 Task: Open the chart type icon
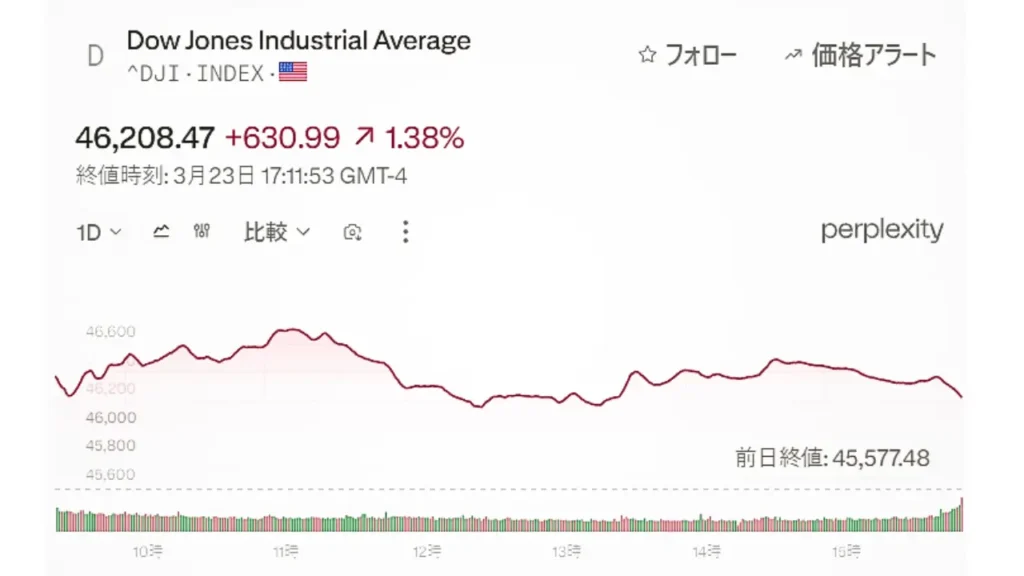click(161, 232)
